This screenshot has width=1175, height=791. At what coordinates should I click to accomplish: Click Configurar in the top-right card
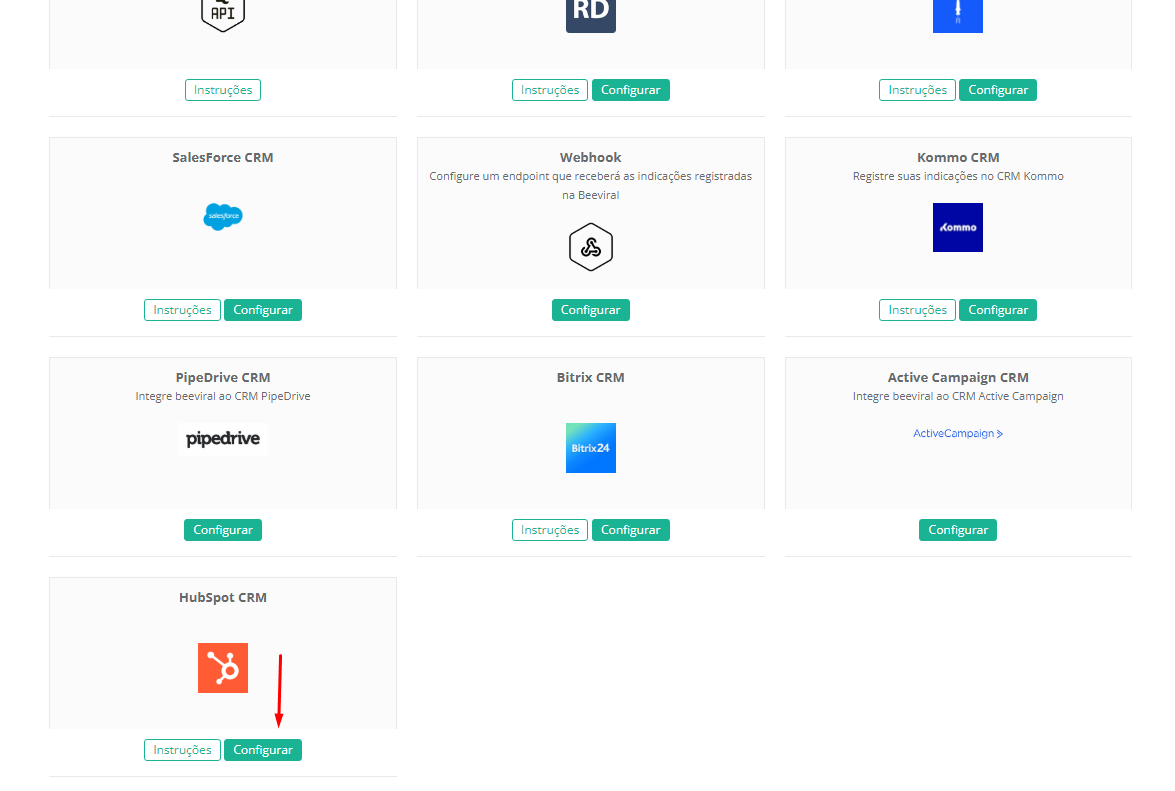997,90
